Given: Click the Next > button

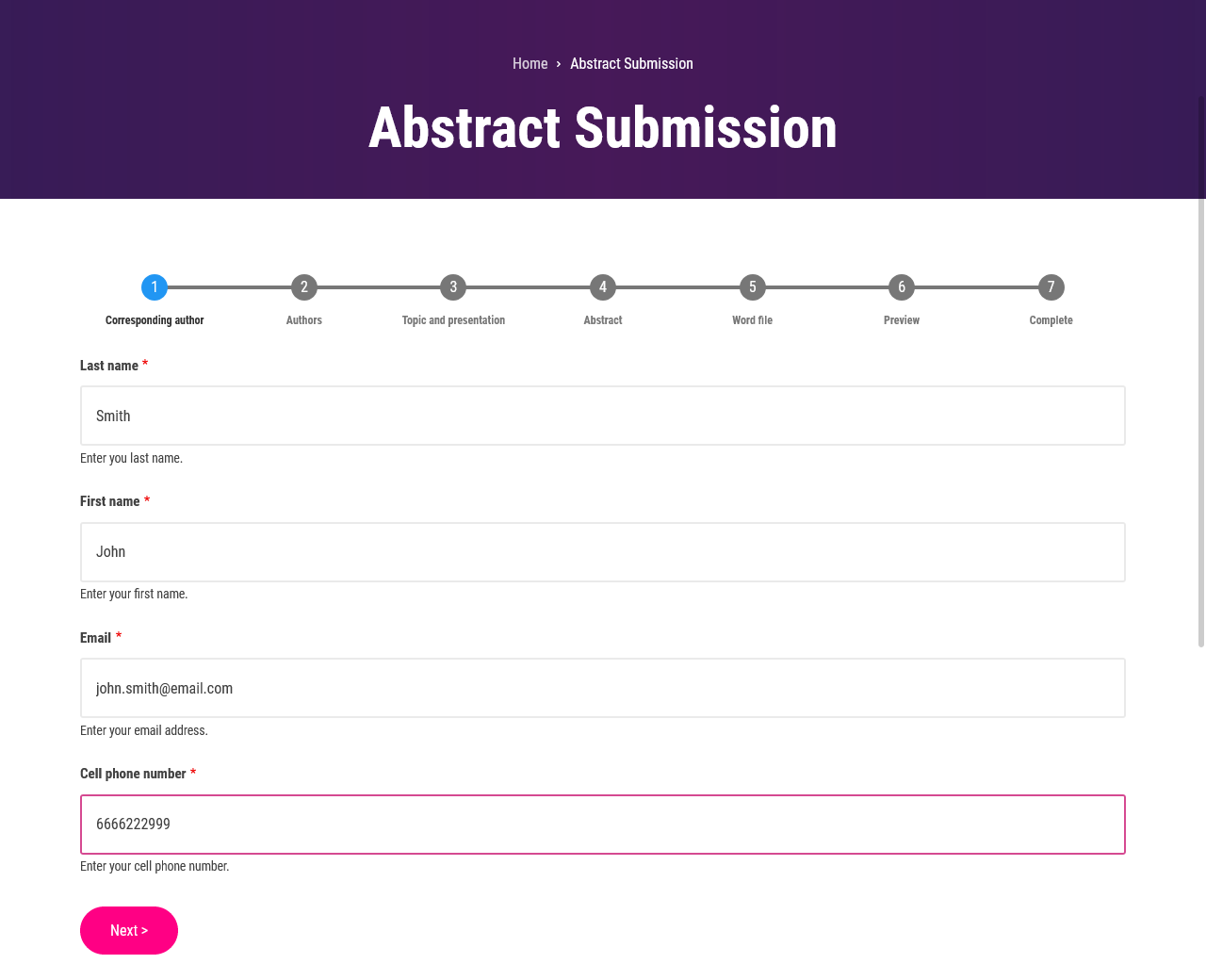Looking at the screenshot, I should click(129, 931).
